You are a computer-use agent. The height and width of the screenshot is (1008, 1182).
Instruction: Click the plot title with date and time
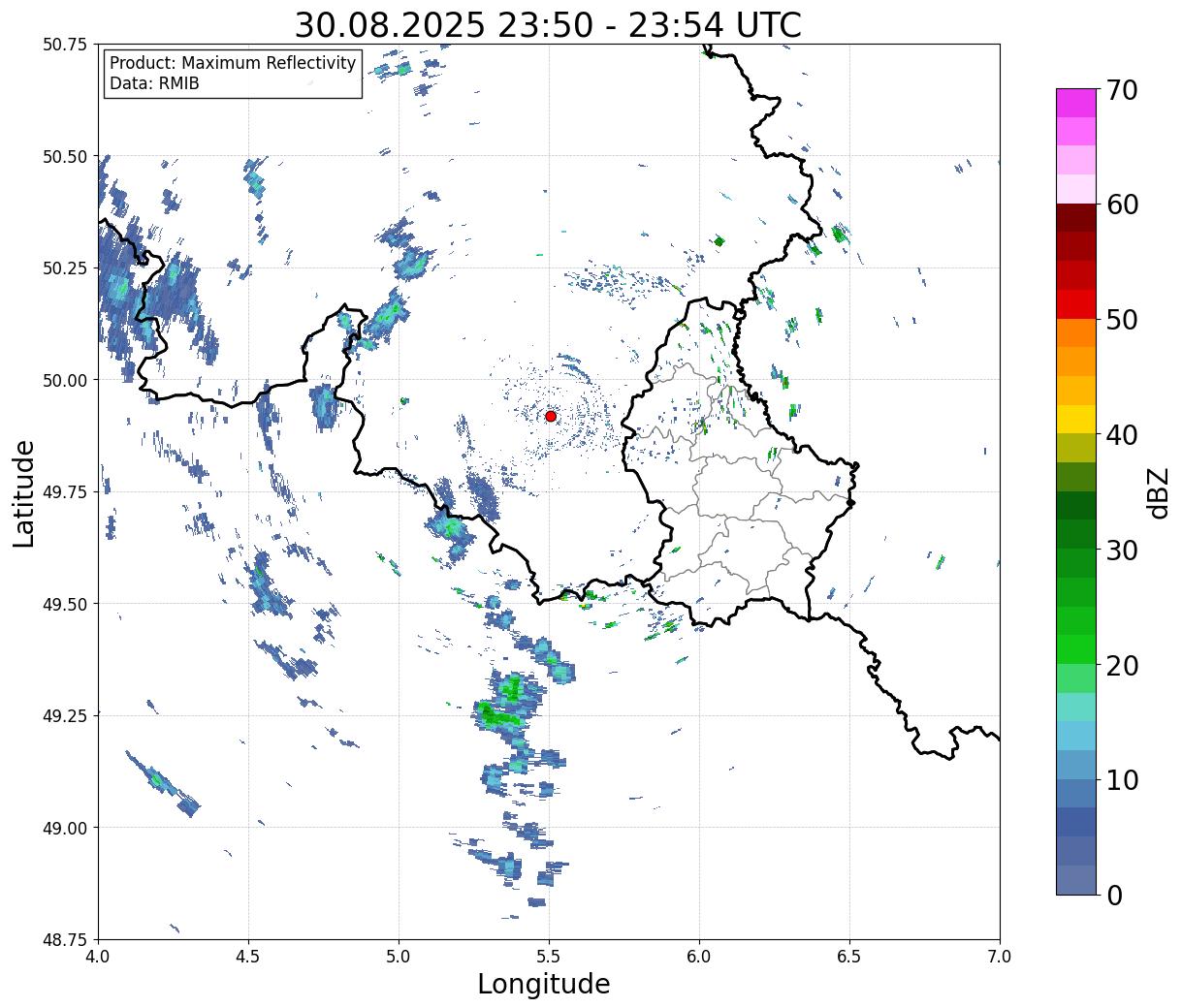pyautogui.click(x=548, y=24)
